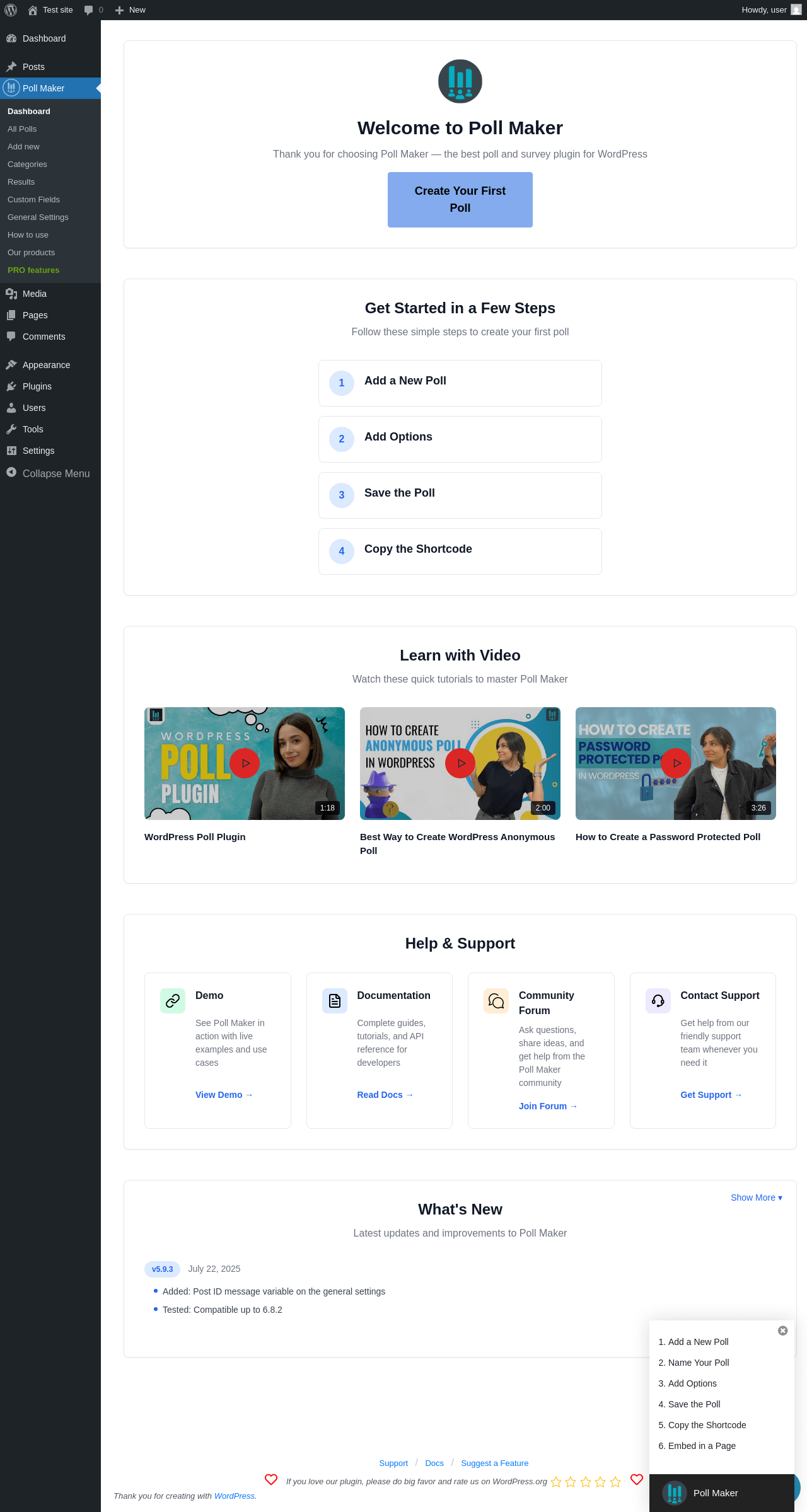Screen dimensions: 807x1512
Task: Click the Contact Support headset icon
Action: tap(658, 1001)
